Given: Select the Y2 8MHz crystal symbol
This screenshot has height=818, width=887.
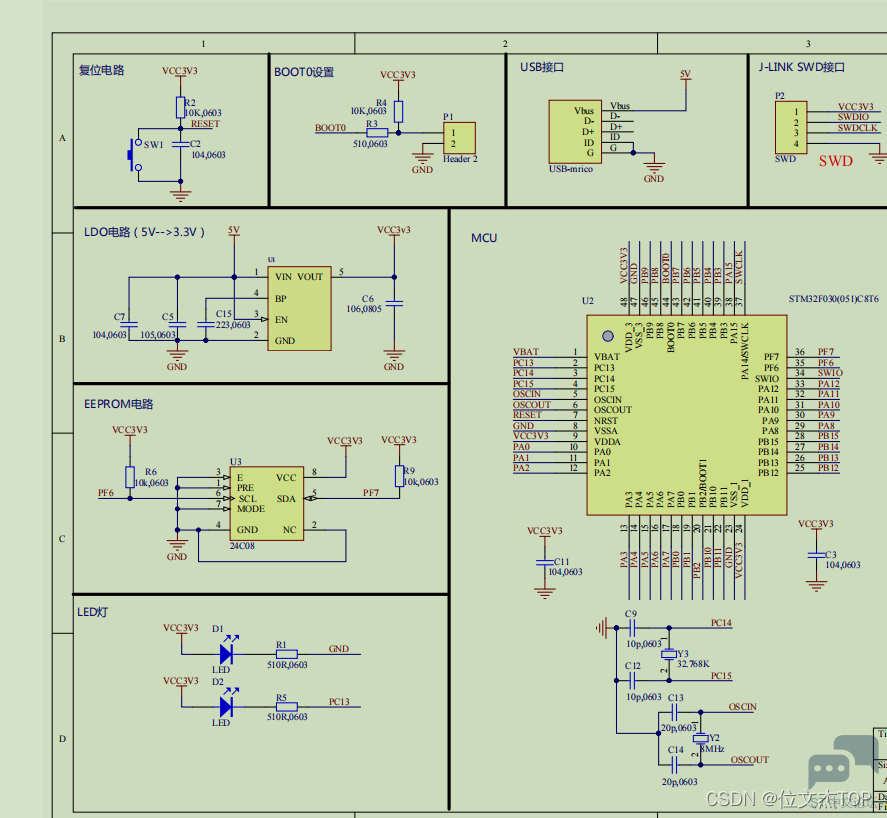Looking at the screenshot, I should (700, 738).
